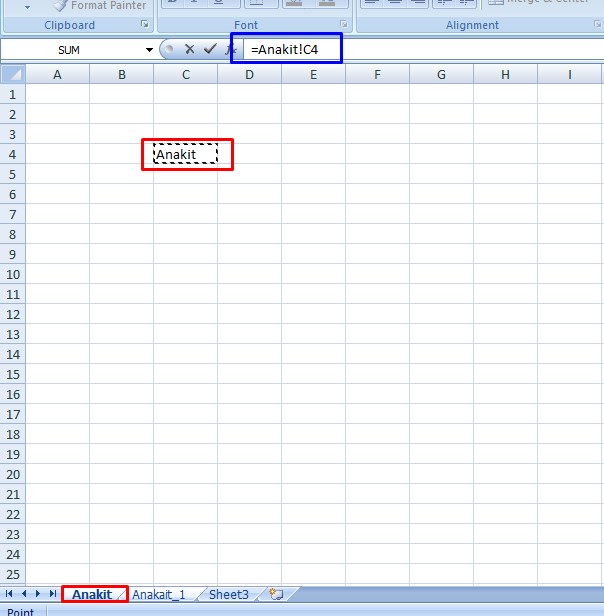Select row 3 header

click(x=13, y=134)
